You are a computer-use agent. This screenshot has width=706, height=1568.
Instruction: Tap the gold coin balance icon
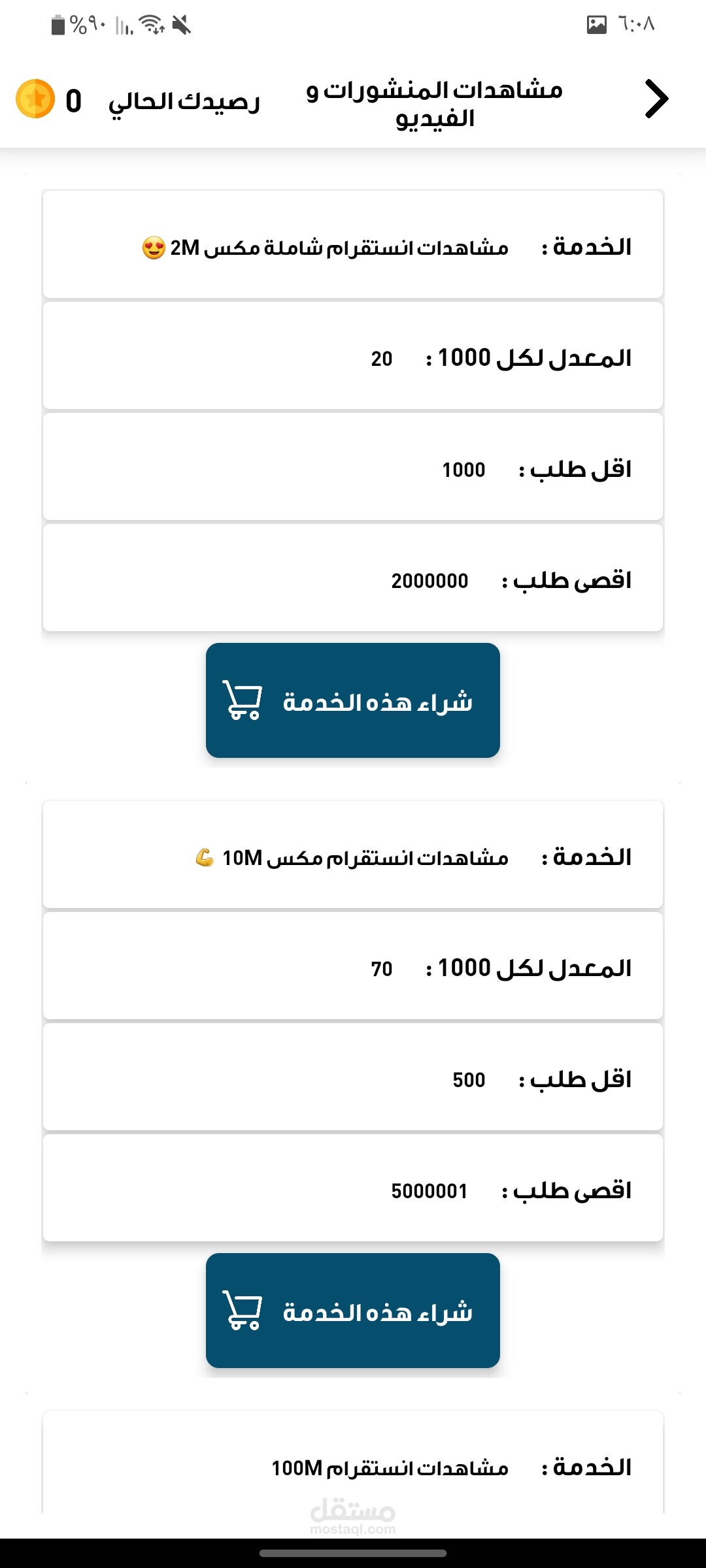(35, 99)
